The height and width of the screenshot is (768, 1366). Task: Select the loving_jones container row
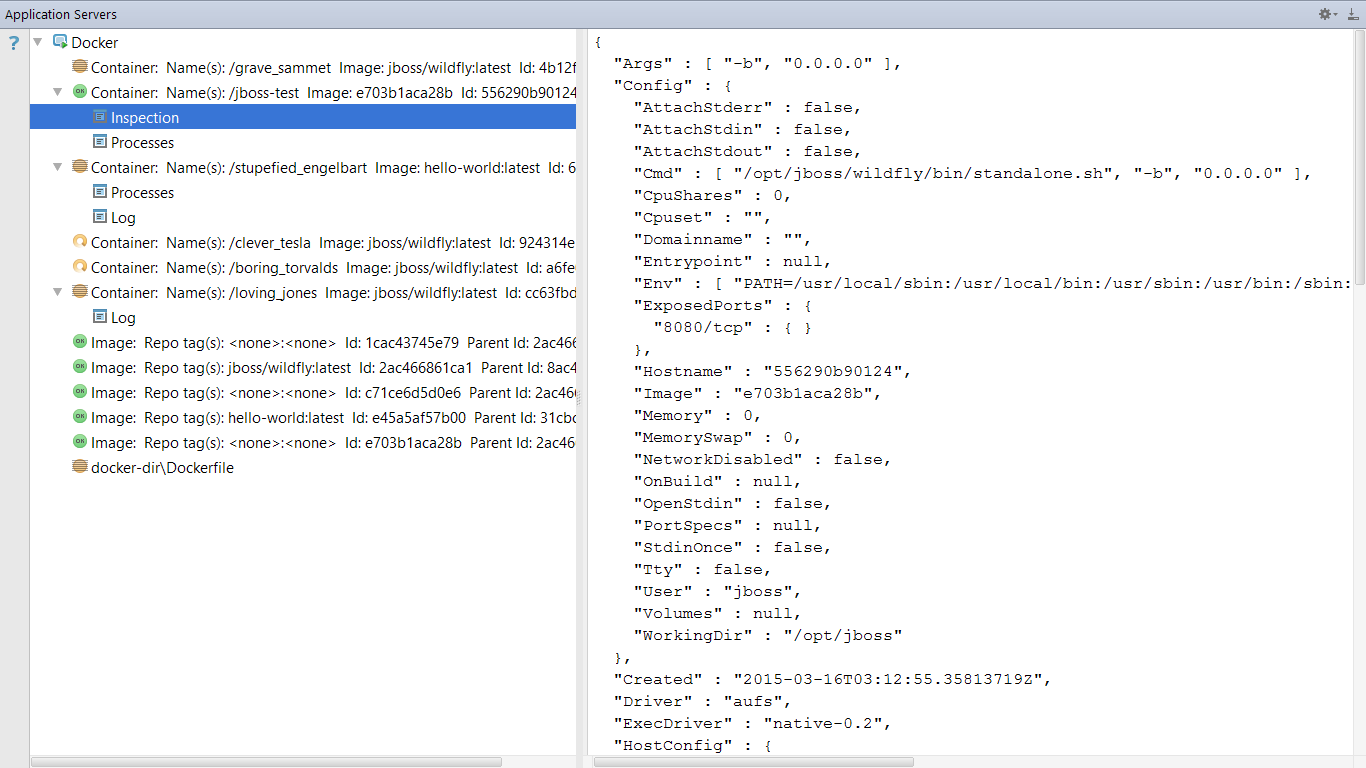point(303,293)
